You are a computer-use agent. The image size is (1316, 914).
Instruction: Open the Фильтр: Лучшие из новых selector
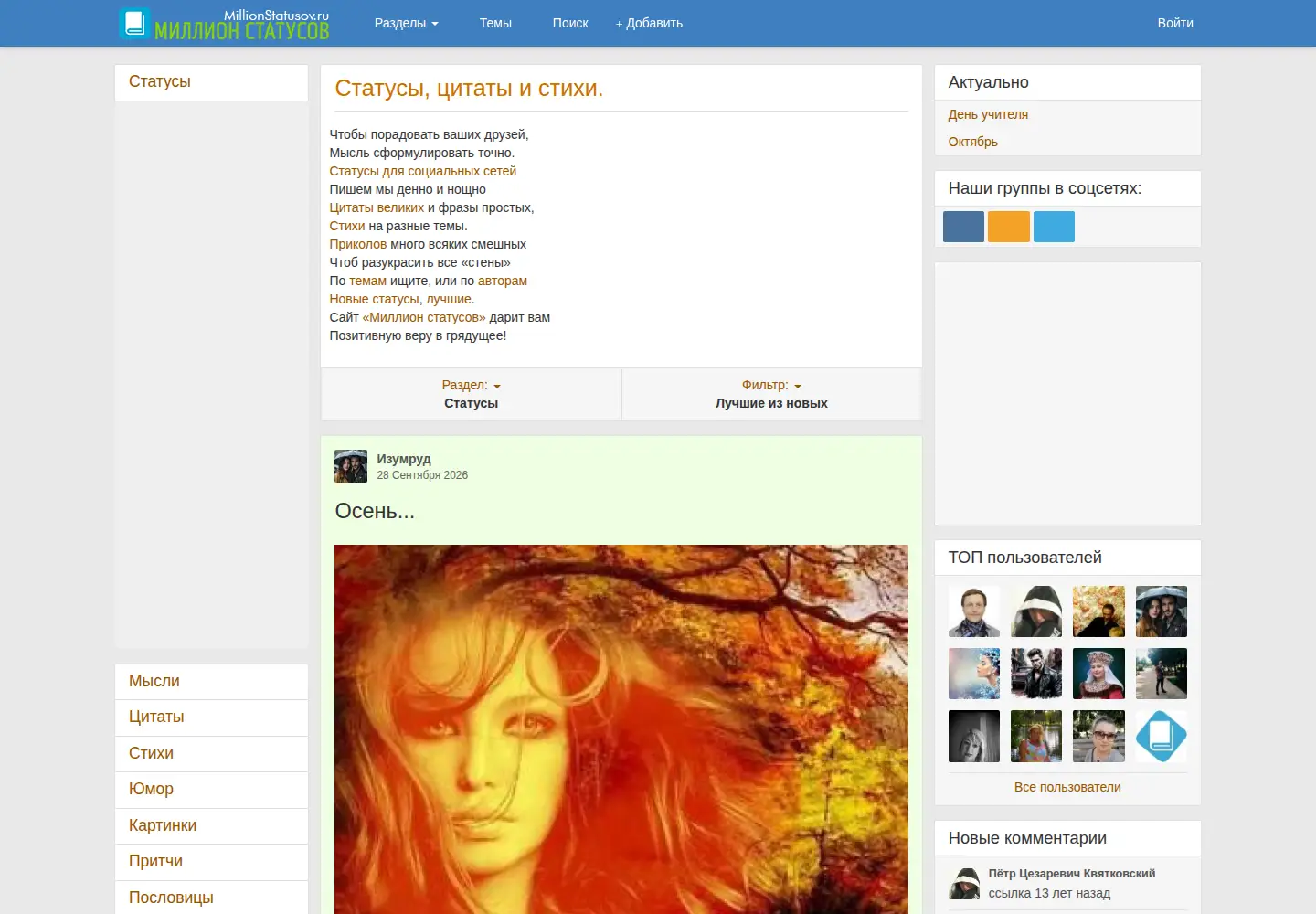tap(771, 394)
